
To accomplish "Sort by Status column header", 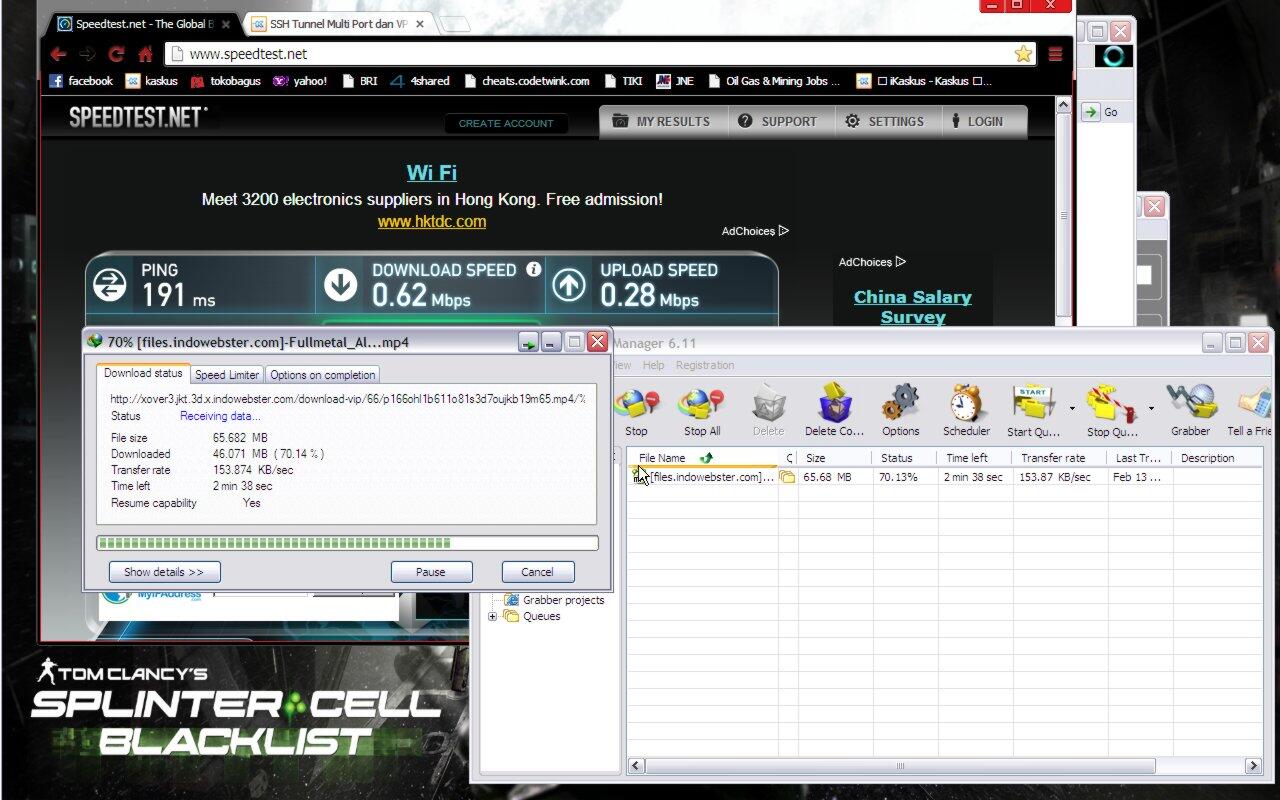I will tap(905, 458).
